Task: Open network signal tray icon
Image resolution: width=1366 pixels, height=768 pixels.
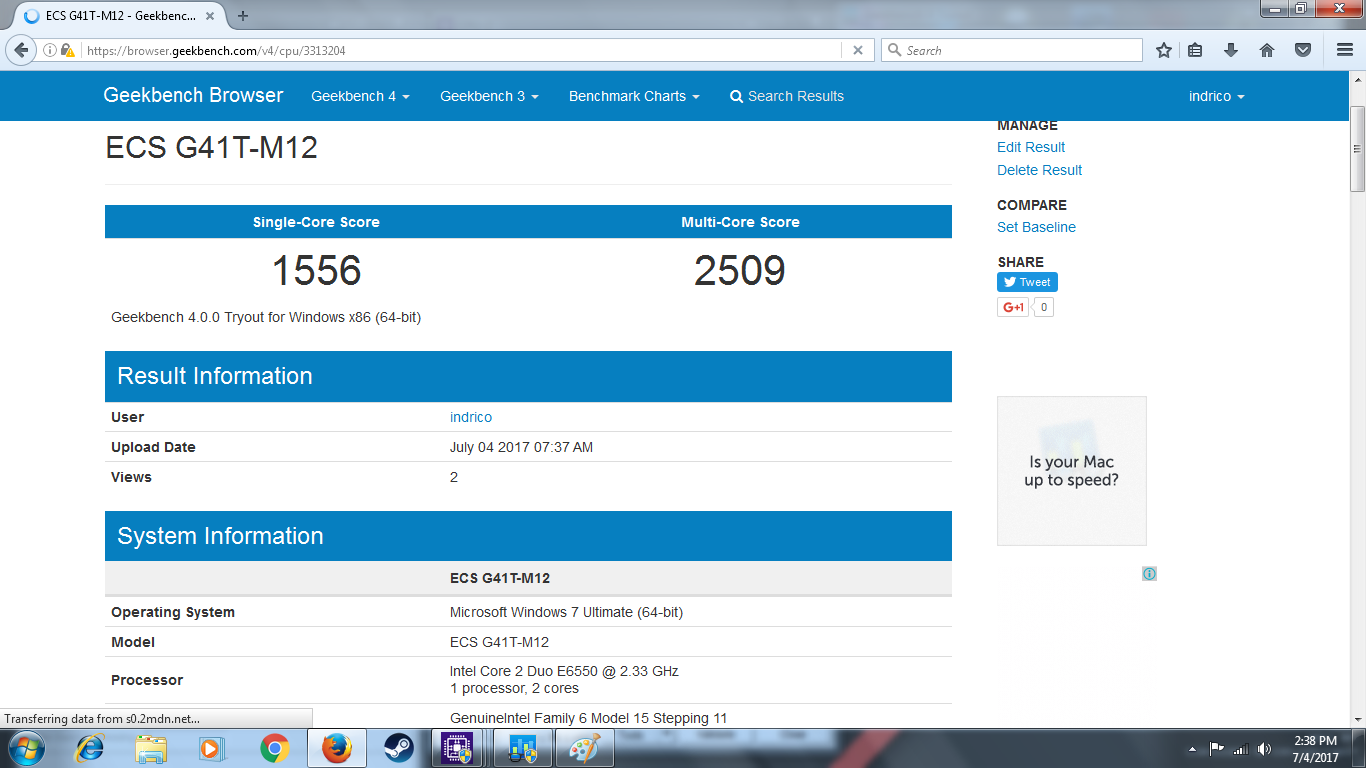Action: pyautogui.click(x=1241, y=748)
